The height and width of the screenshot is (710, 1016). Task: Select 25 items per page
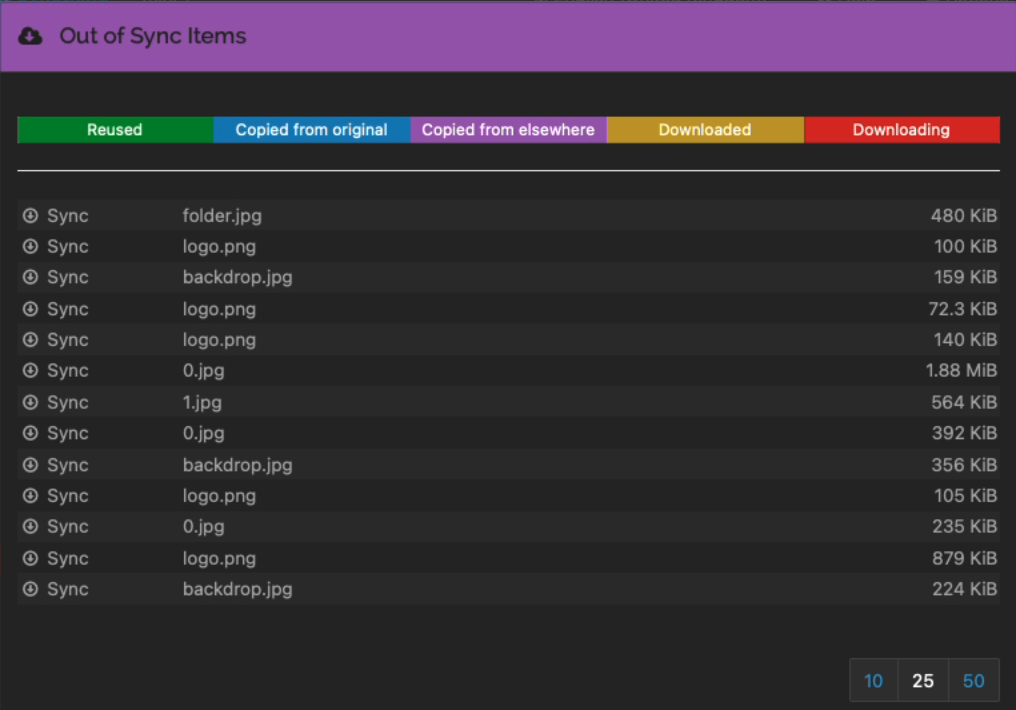click(x=923, y=681)
